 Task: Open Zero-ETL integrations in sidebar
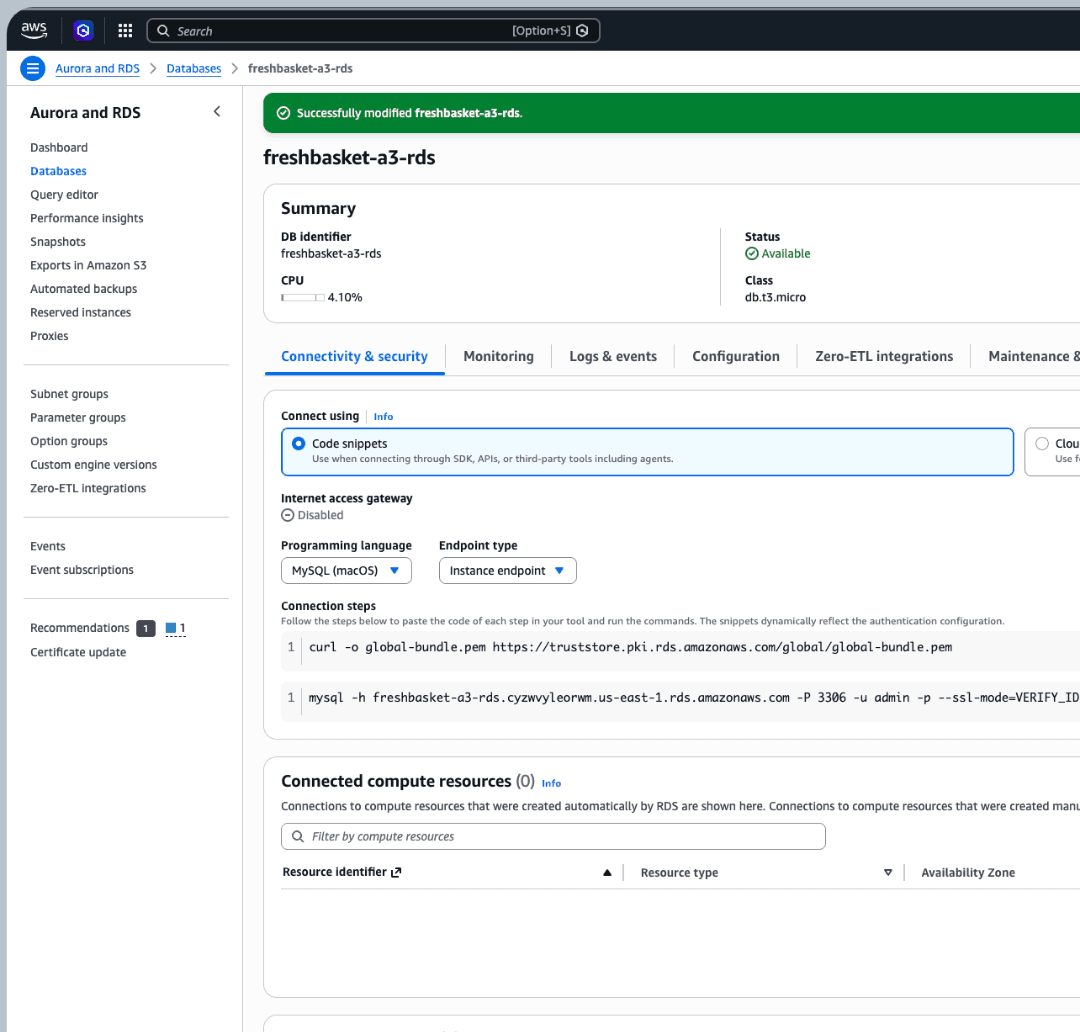(x=88, y=488)
